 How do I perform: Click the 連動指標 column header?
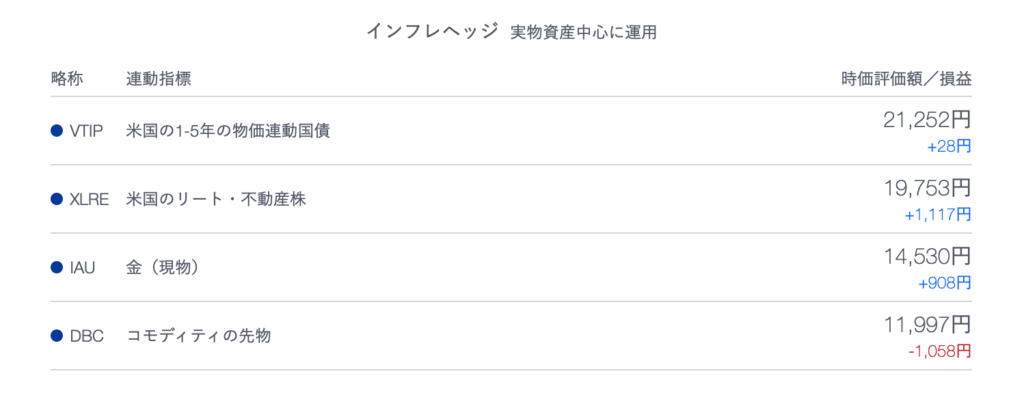(x=158, y=80)
